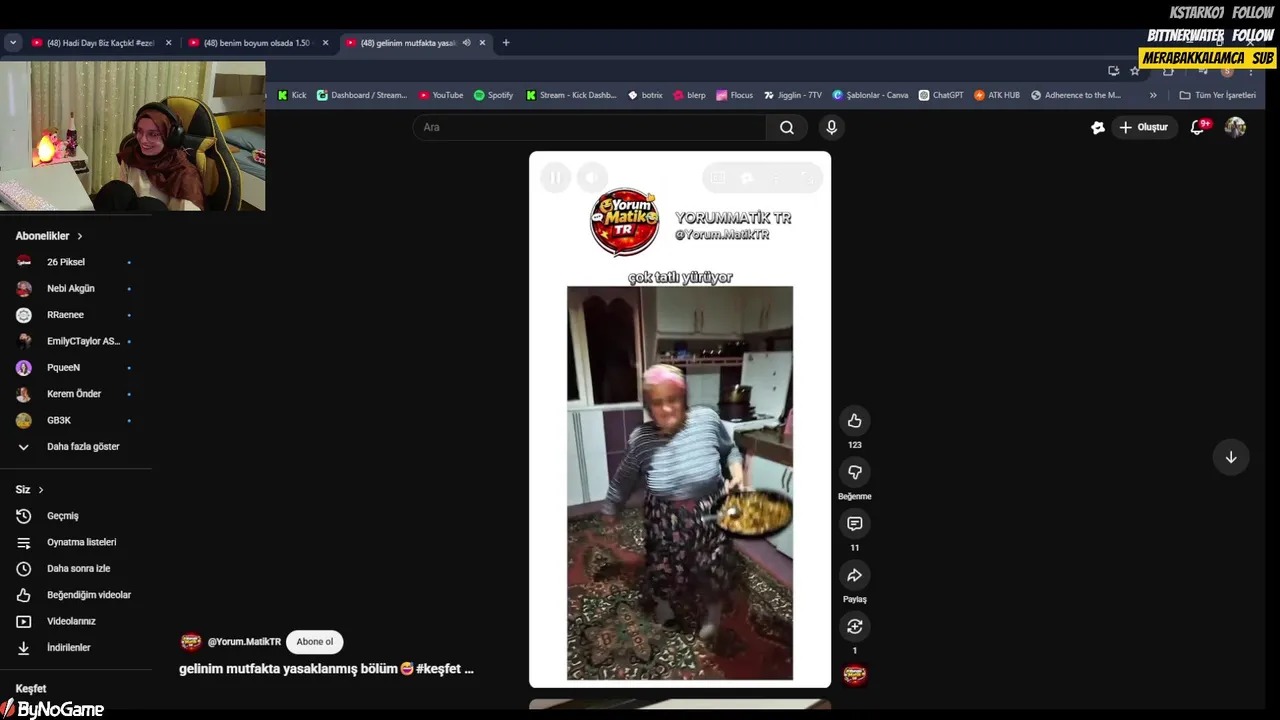
Task: Go to next Short with down arrow
Action: click(1231, 457)
